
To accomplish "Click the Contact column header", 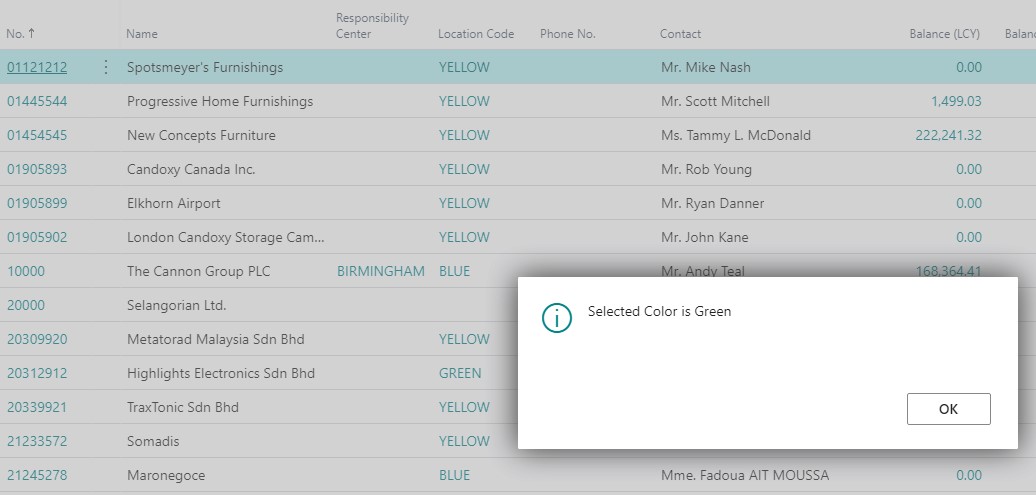I will [x=680, y=34].
